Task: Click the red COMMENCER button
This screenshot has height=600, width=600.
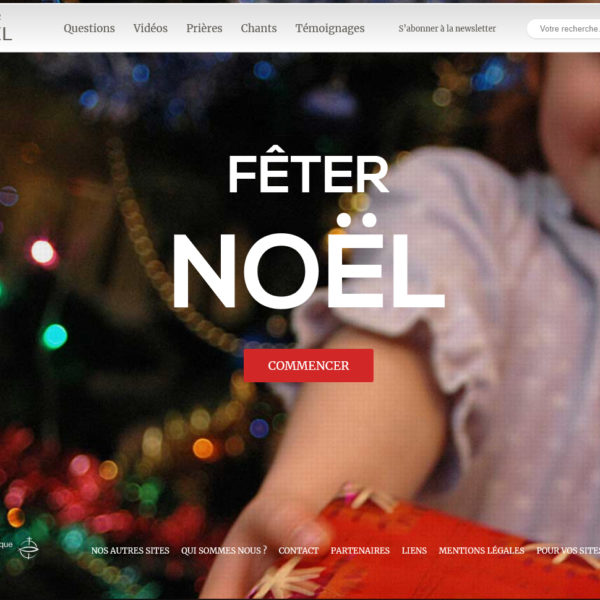Action: [x=308, y=365]
